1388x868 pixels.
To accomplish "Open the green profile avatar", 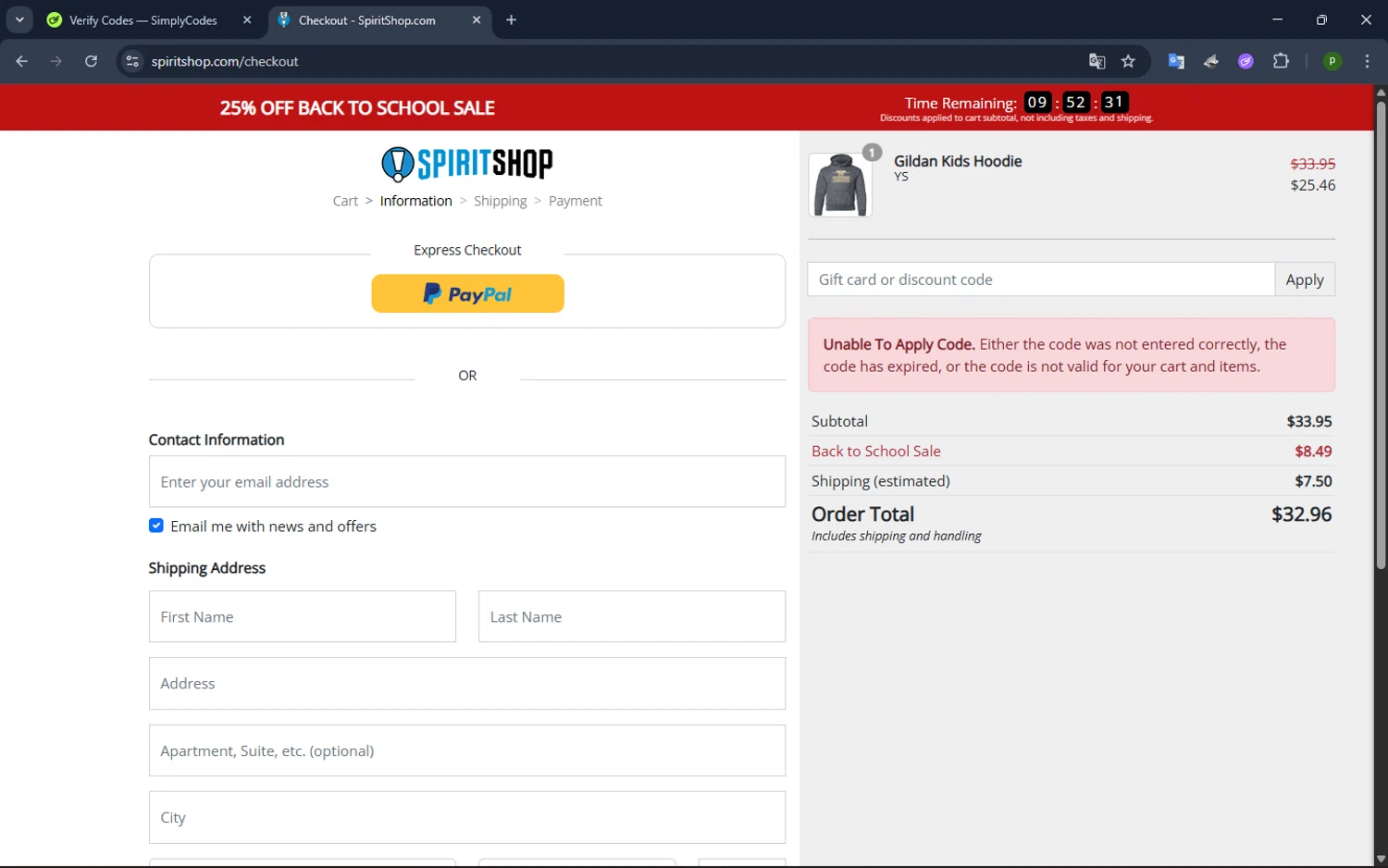I will 1332,61.
